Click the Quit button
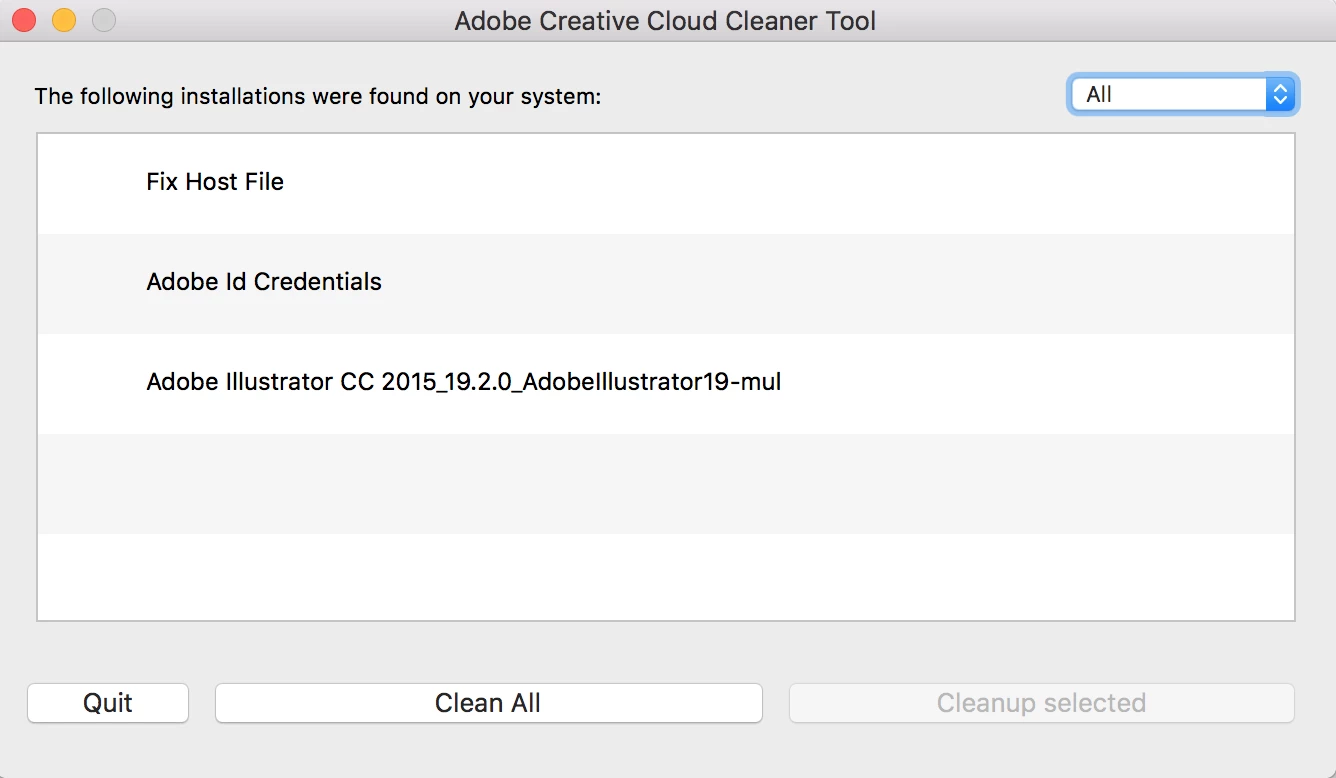 pyautogui.click(x=108, y=703)
